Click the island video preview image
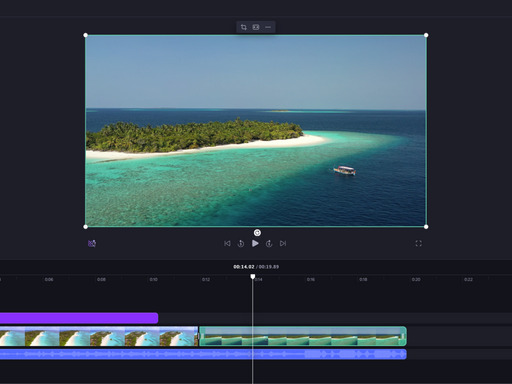 pyautogui.click(x=256, y=131)
